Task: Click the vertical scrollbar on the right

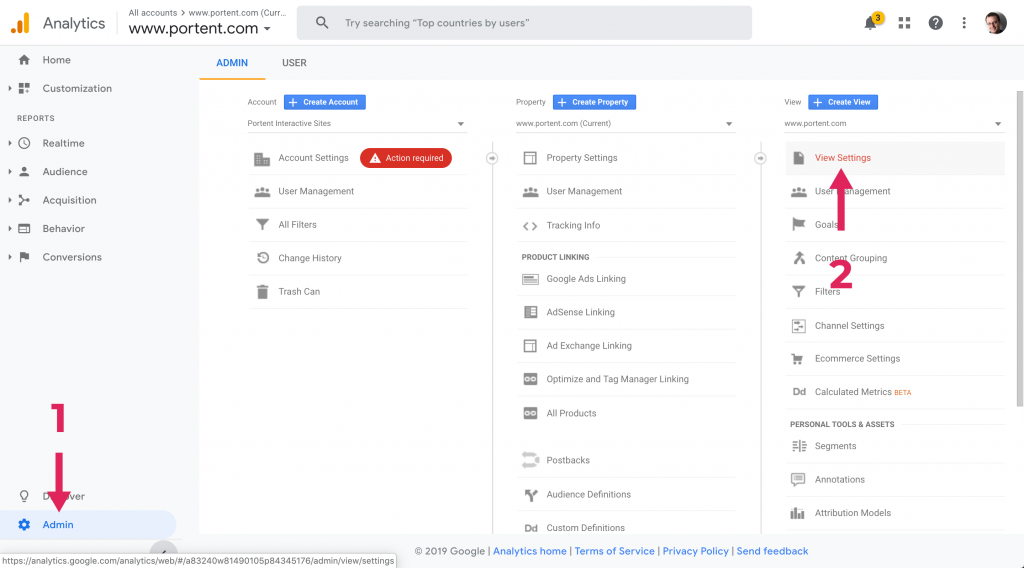Action: 1019,250
